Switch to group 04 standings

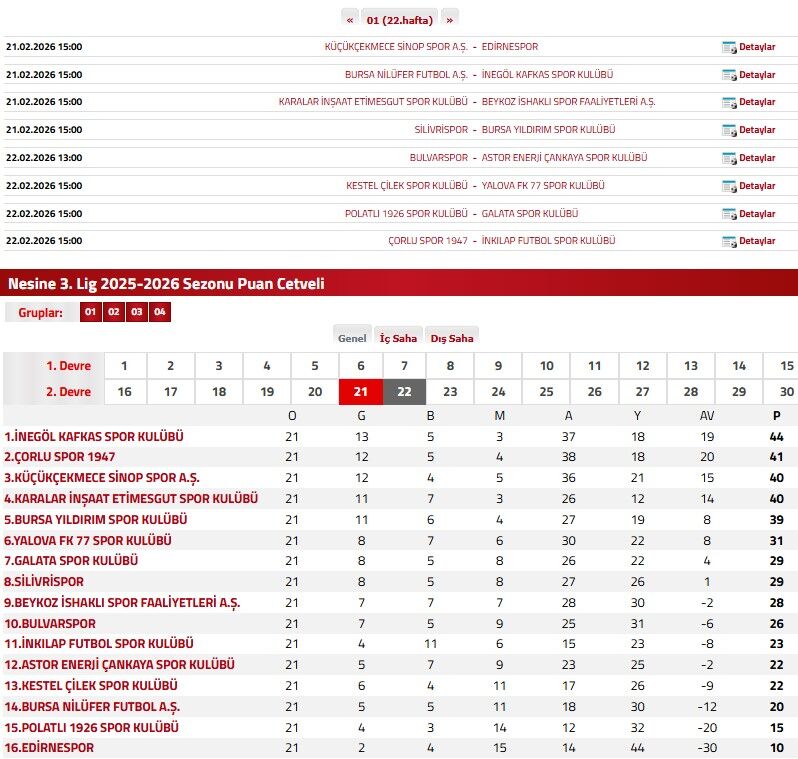click(x=160, y=312)
